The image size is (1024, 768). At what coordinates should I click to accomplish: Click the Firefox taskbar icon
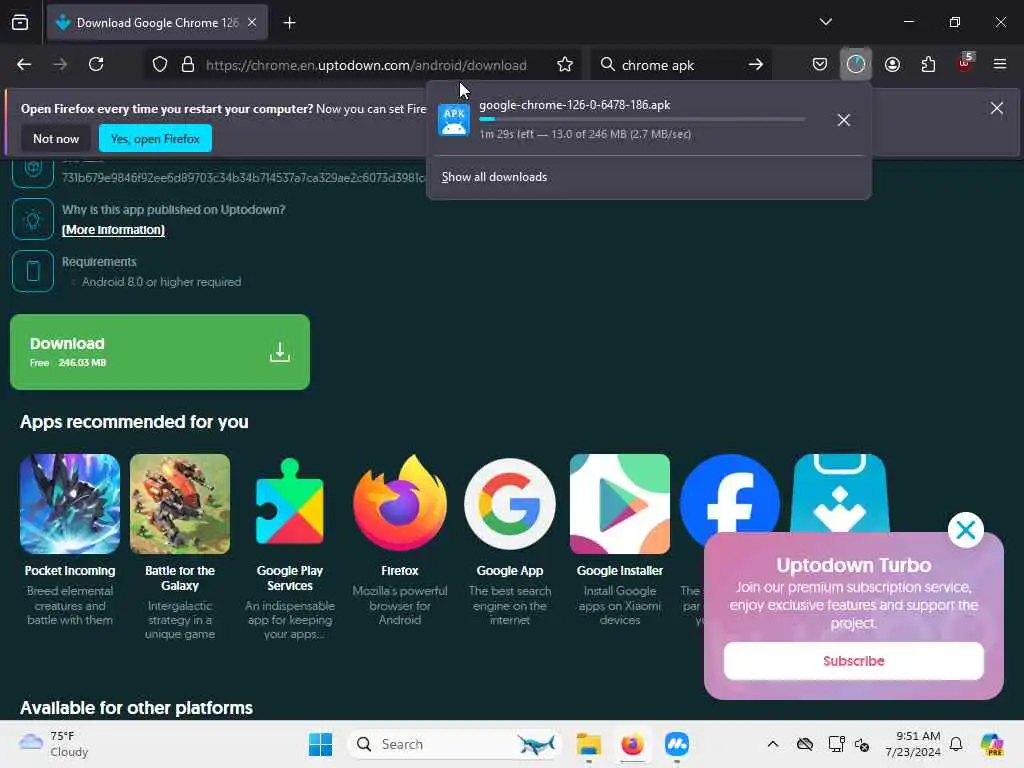click(x=632, y=744)
